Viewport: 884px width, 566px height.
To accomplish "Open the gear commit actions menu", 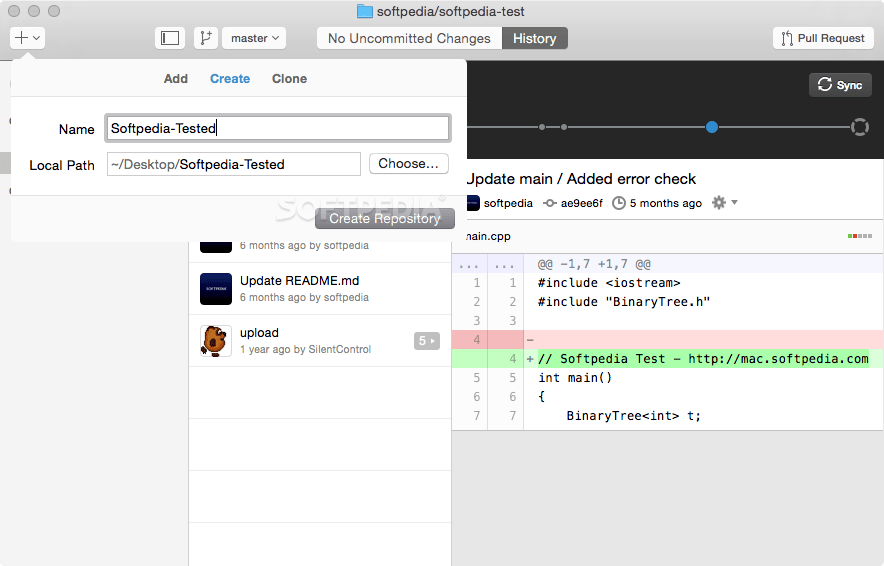I will (x=724, y=202).
